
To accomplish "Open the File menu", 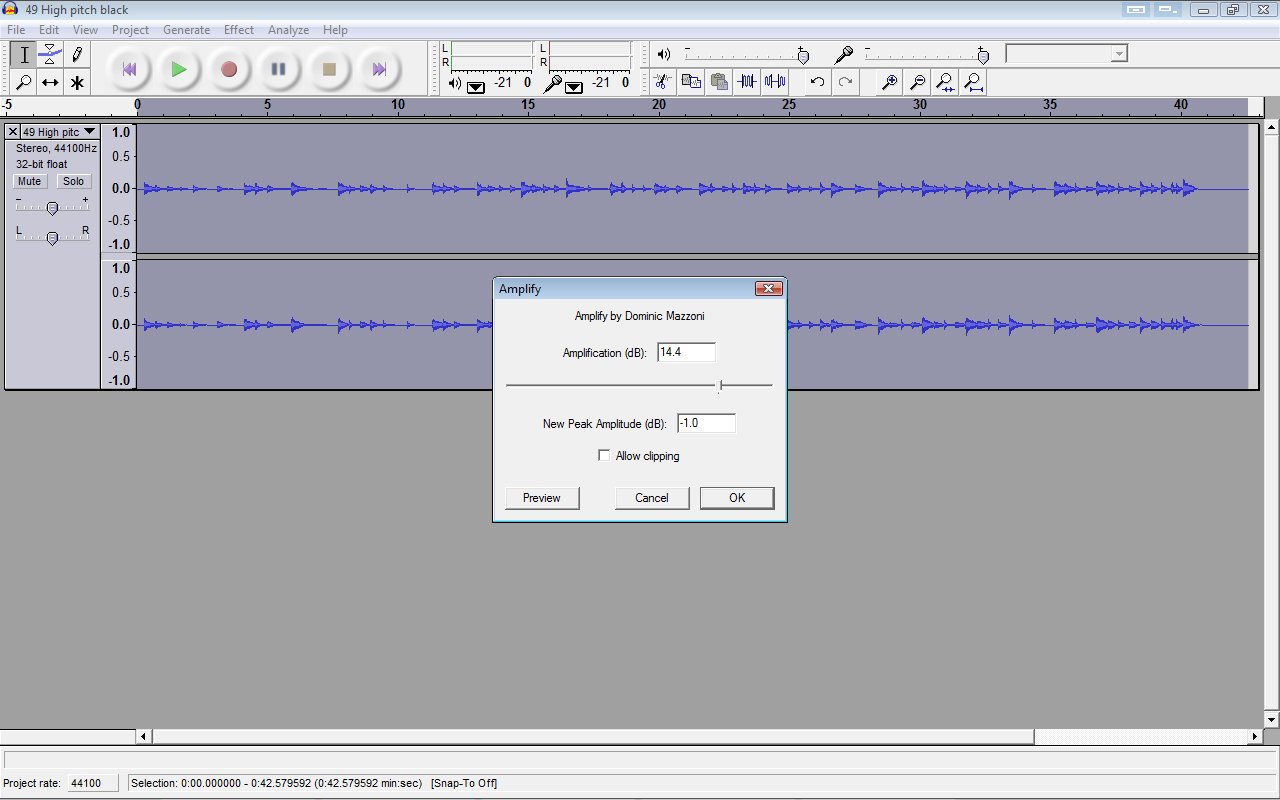I will tap(16, 30).
